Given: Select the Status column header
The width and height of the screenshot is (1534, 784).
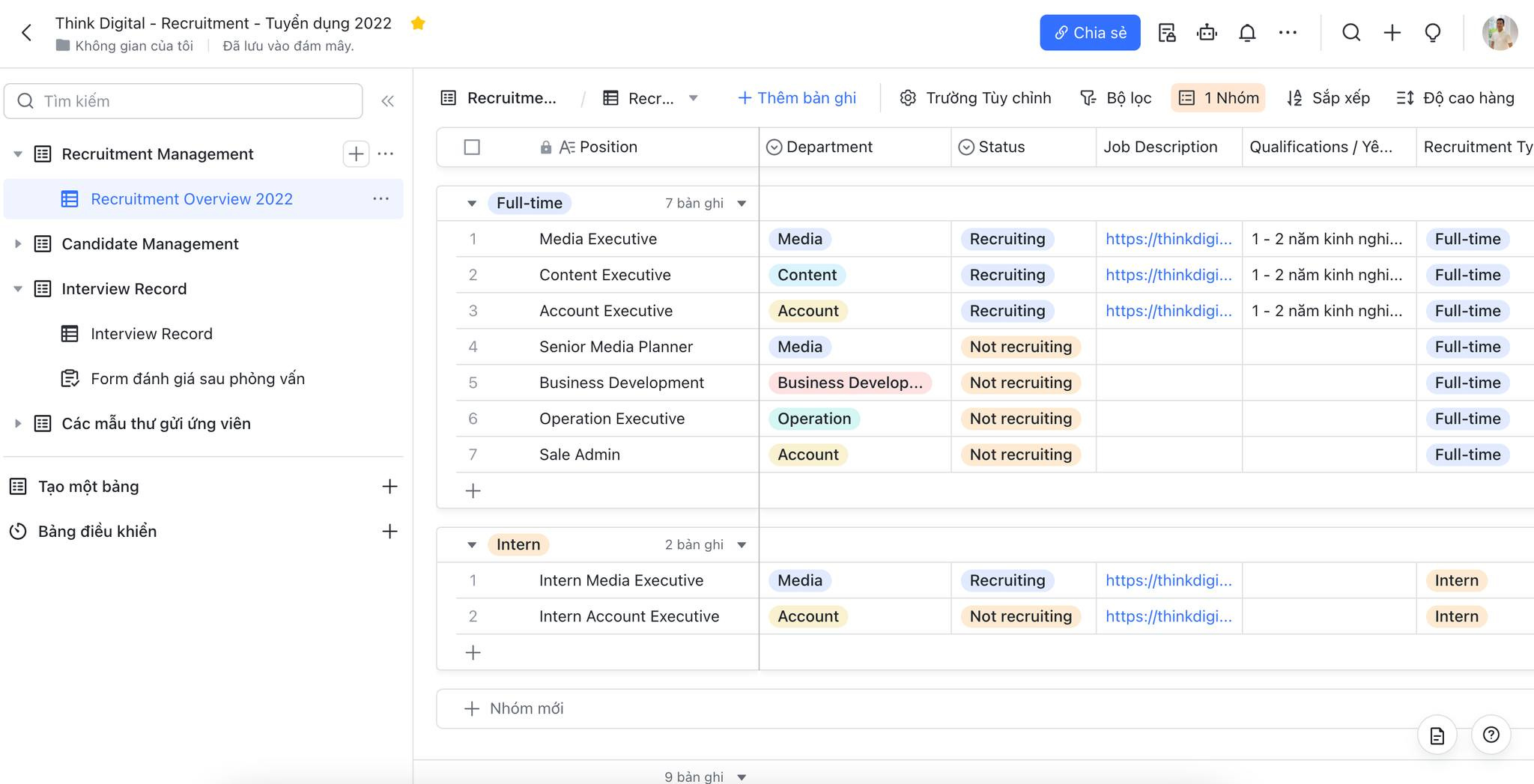Looking at the screenshot, I should (x=1023, y=147).
